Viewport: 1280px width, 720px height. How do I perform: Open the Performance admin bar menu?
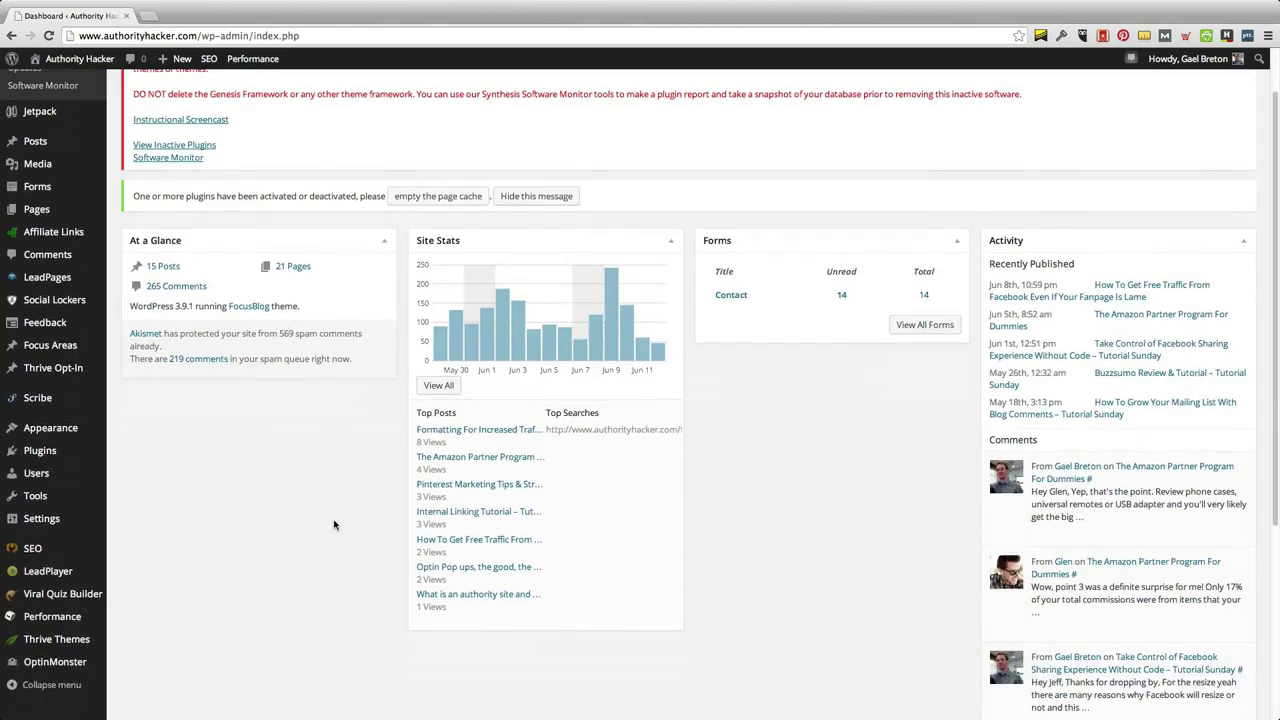(x=253, y=59)
